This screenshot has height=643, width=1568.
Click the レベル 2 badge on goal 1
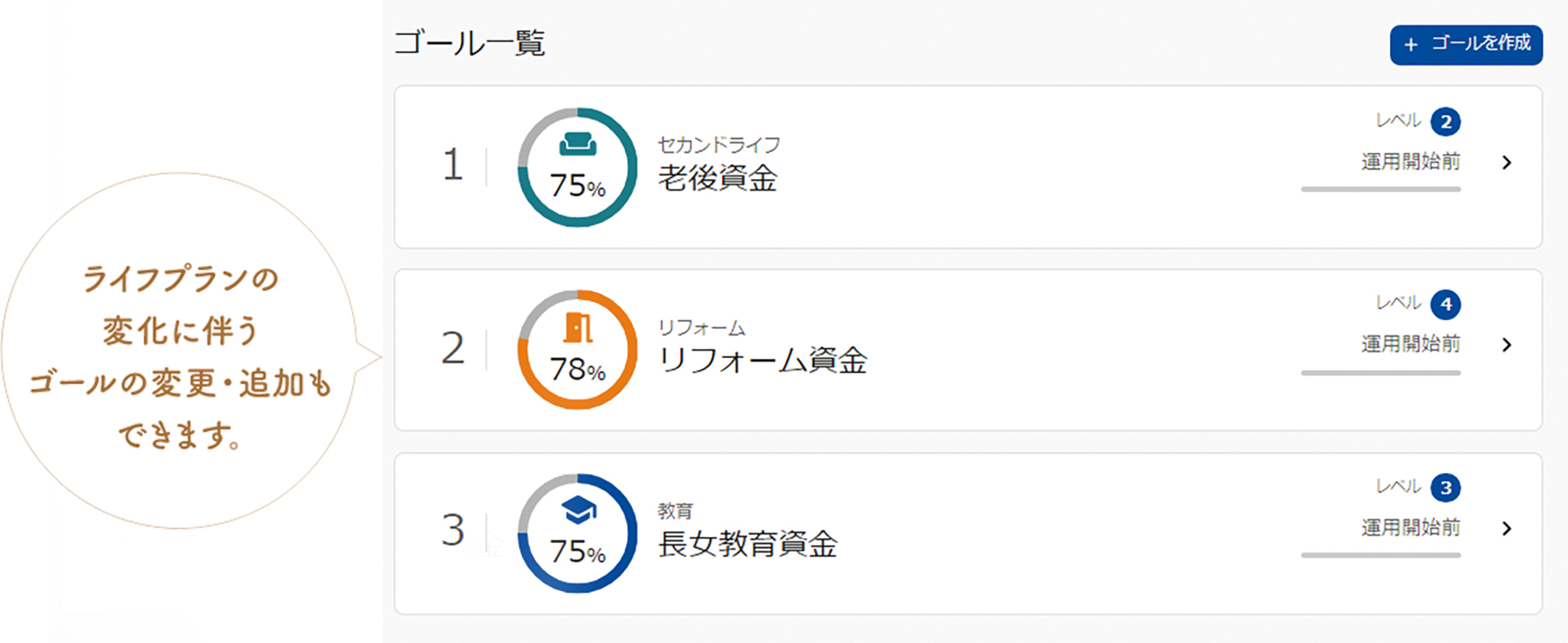click(x=1447, y=121)
